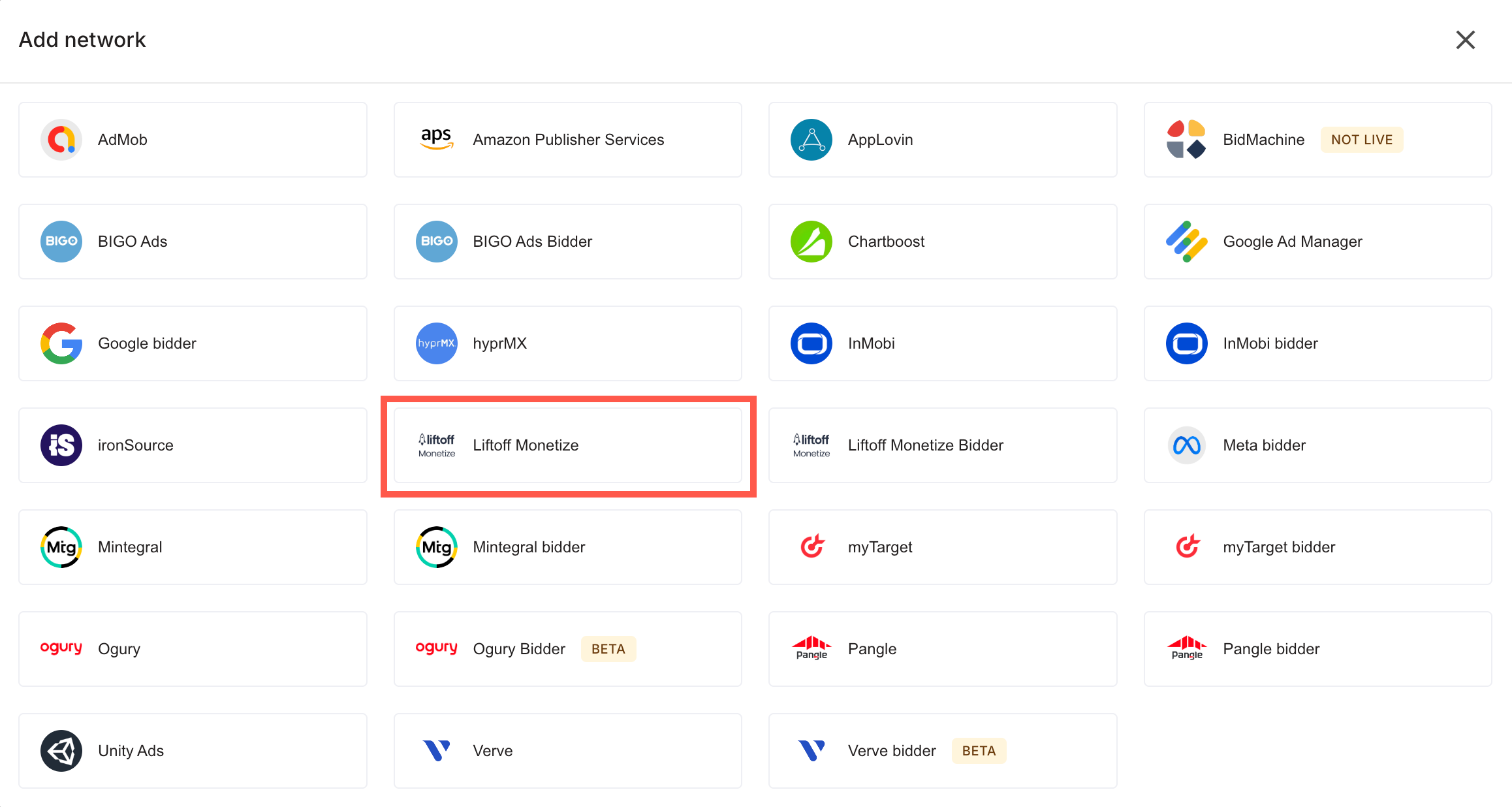Click the Verve bidder V logo
The height and width of the screenshot is (807, 1512).
pyautogui.click(x=811, y=751)
